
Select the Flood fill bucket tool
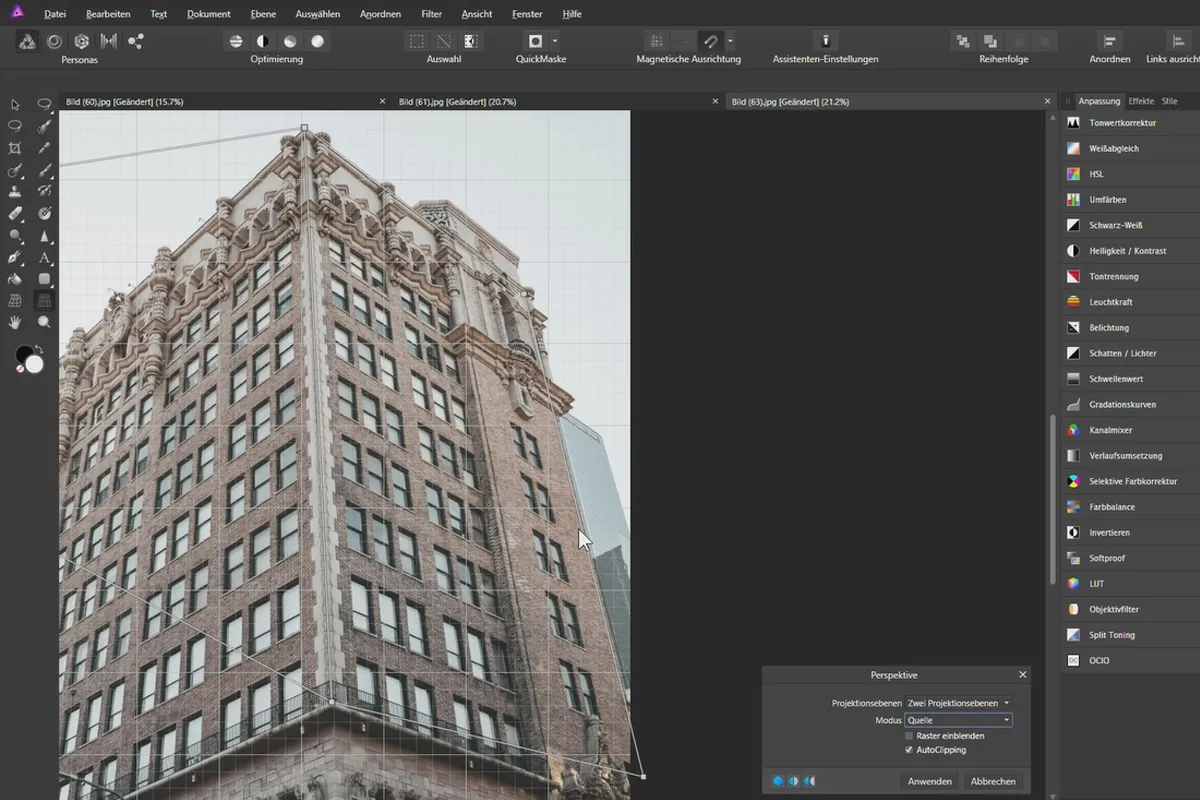(15, 279)
